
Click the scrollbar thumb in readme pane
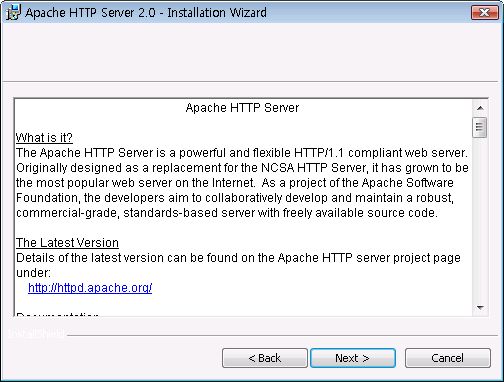(x=480, y=127)
